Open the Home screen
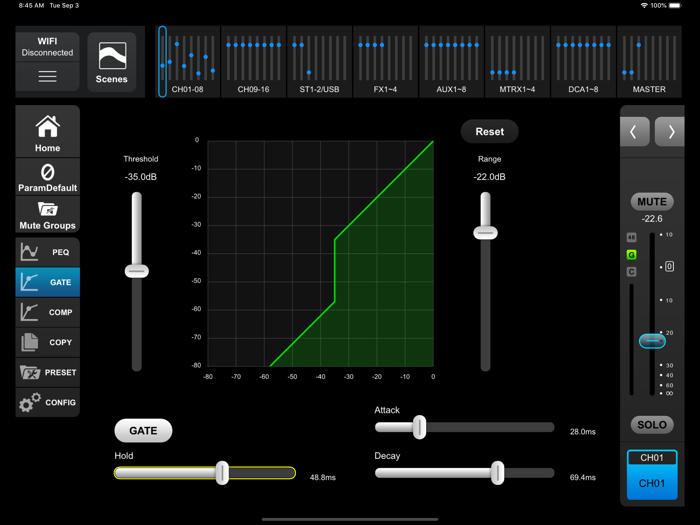This screenshot has height=525, width=700. (47, 131)
